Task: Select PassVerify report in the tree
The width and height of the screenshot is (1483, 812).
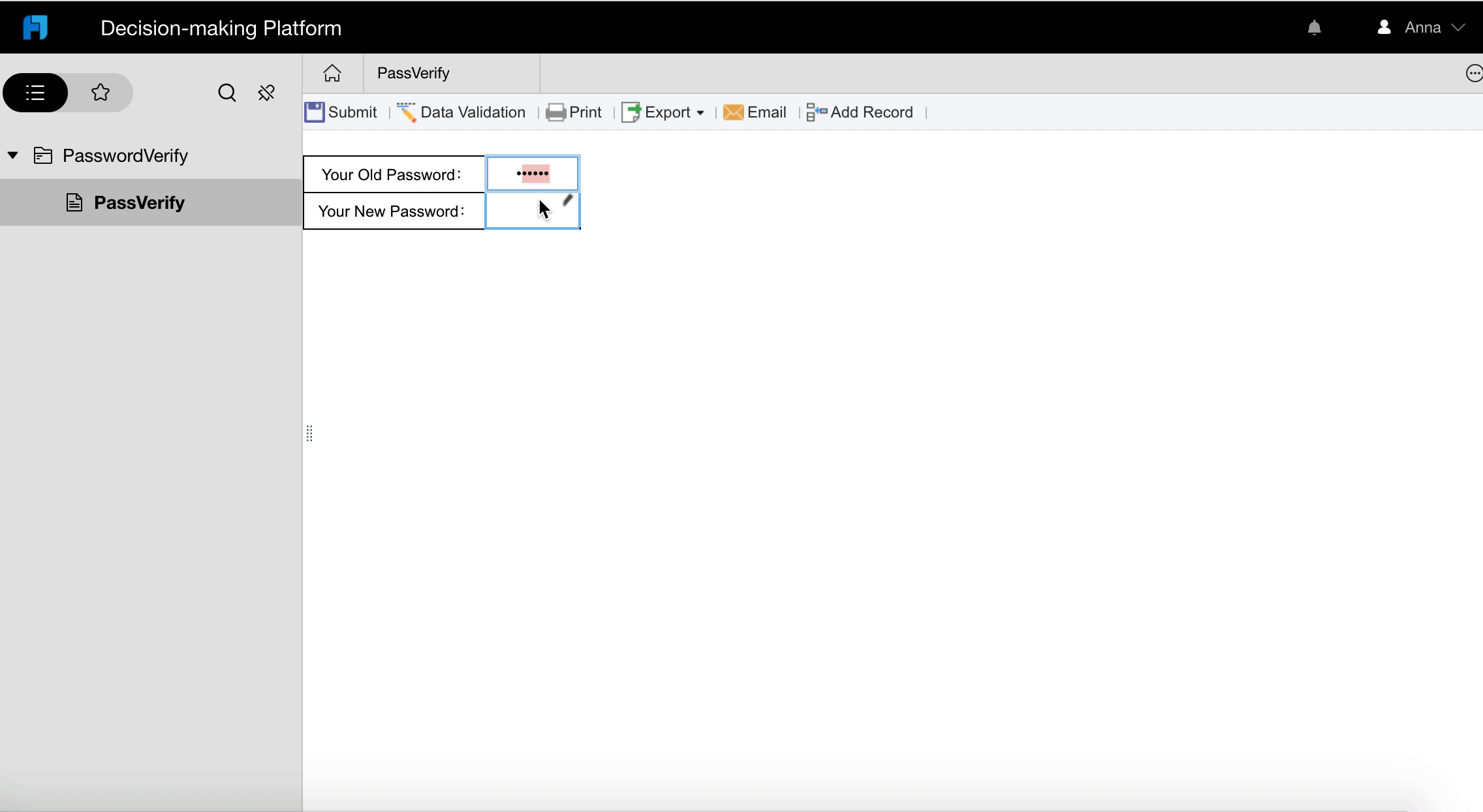Action: (139, 202)
